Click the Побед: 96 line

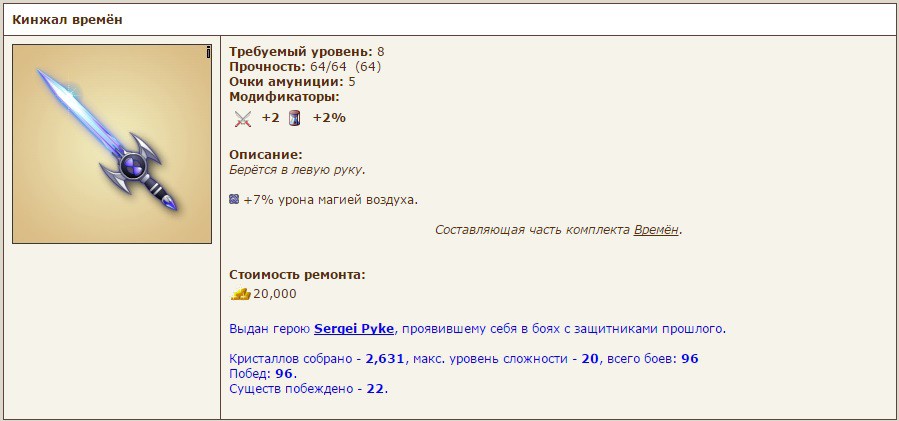pos(263,374)
